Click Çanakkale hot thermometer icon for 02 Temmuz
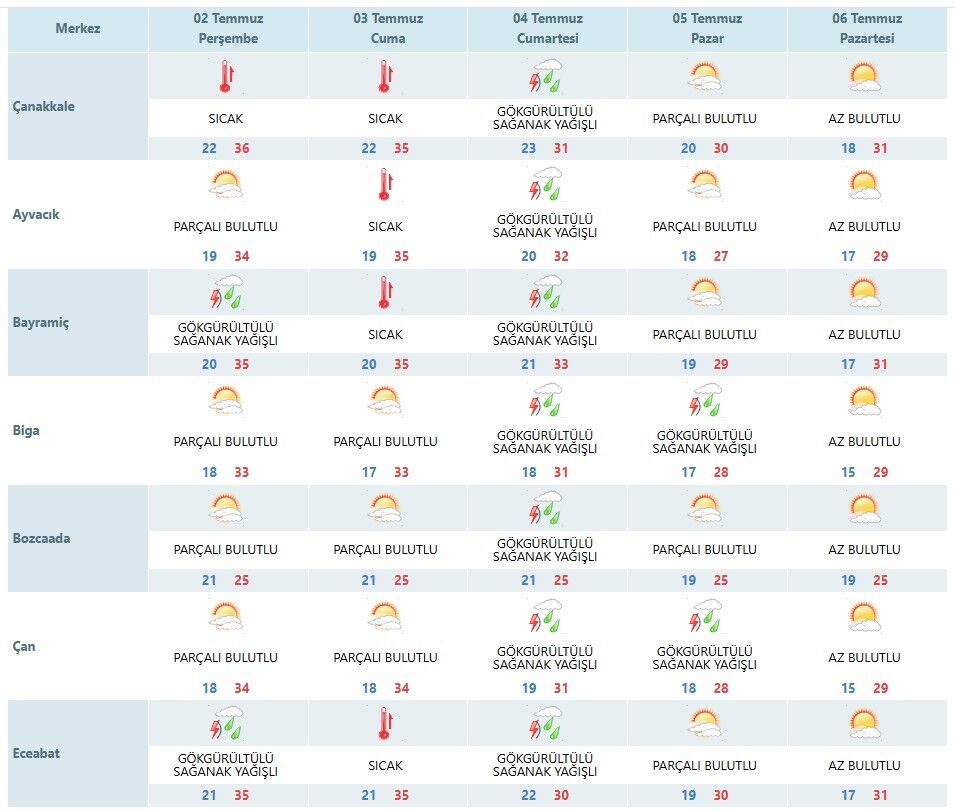 tap(227, 76)
